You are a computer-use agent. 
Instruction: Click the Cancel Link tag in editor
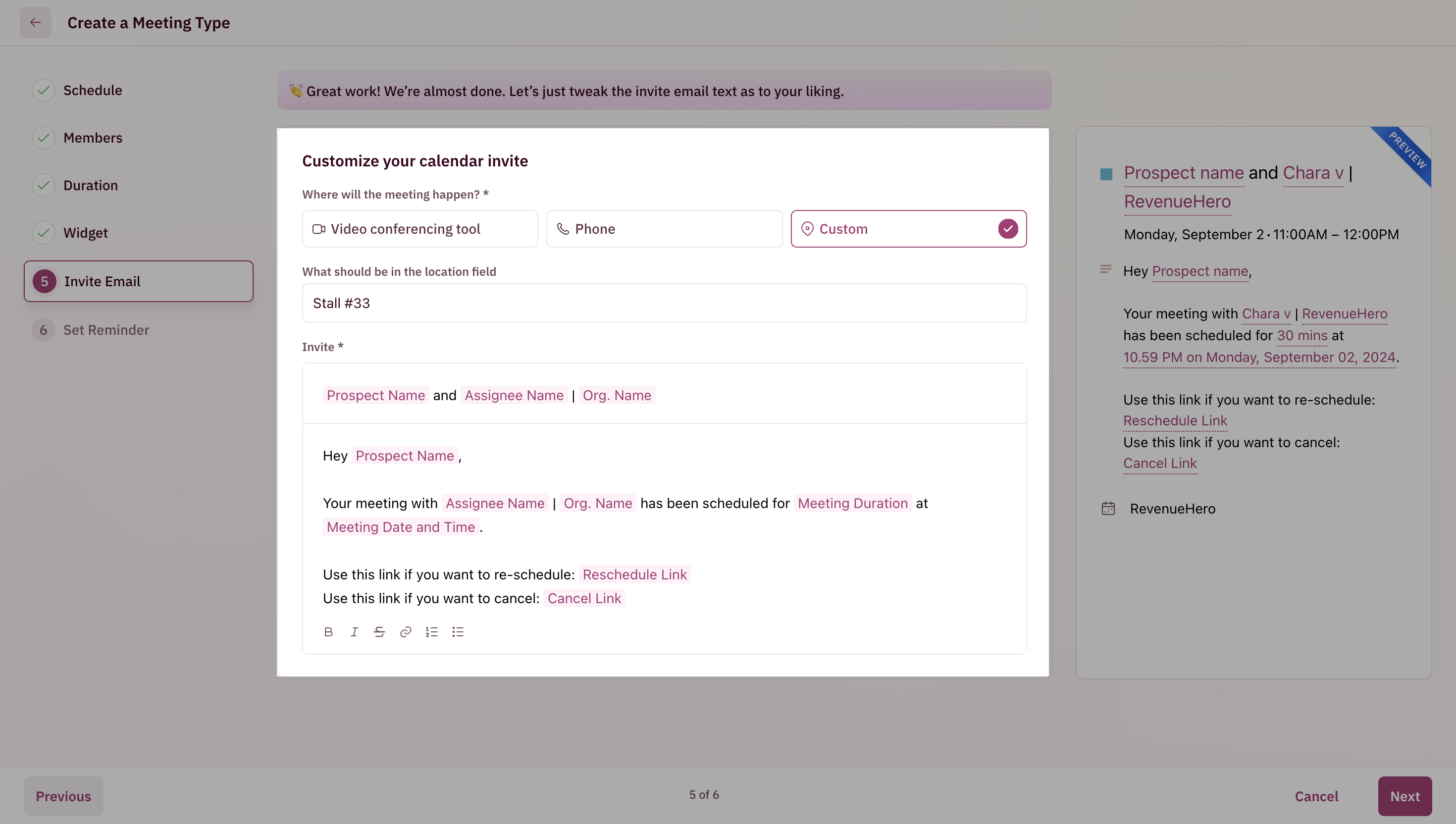pos(584,599)
